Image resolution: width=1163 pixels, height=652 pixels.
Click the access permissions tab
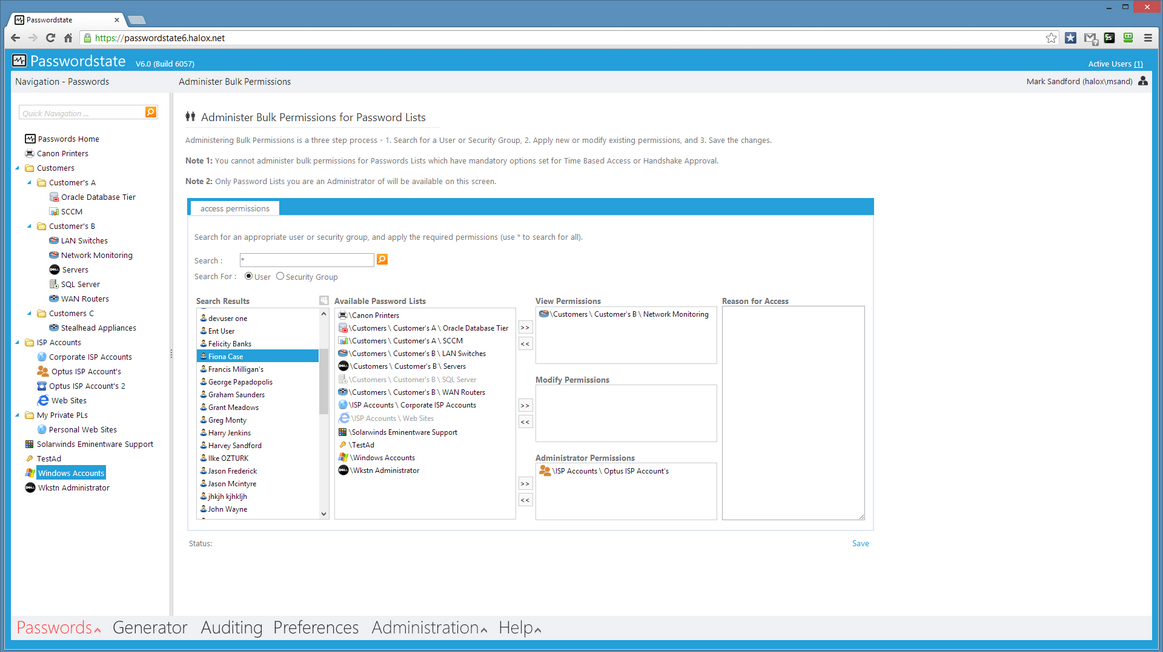point(234,208)
